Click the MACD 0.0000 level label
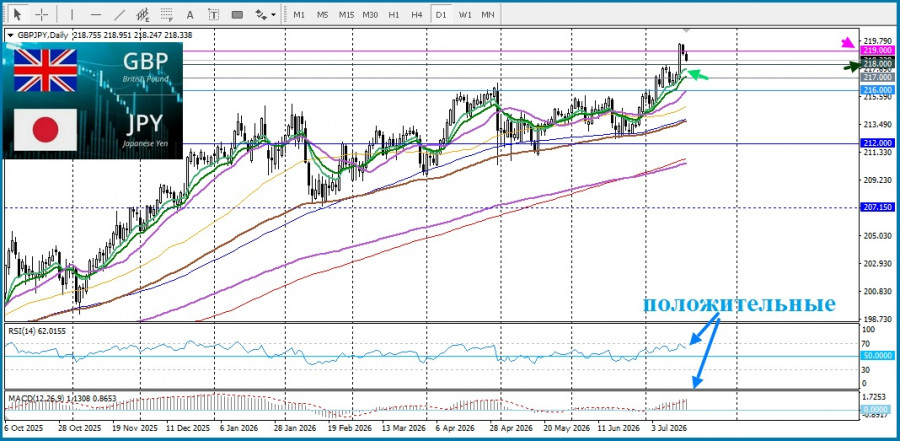 (x=878, y=409)
